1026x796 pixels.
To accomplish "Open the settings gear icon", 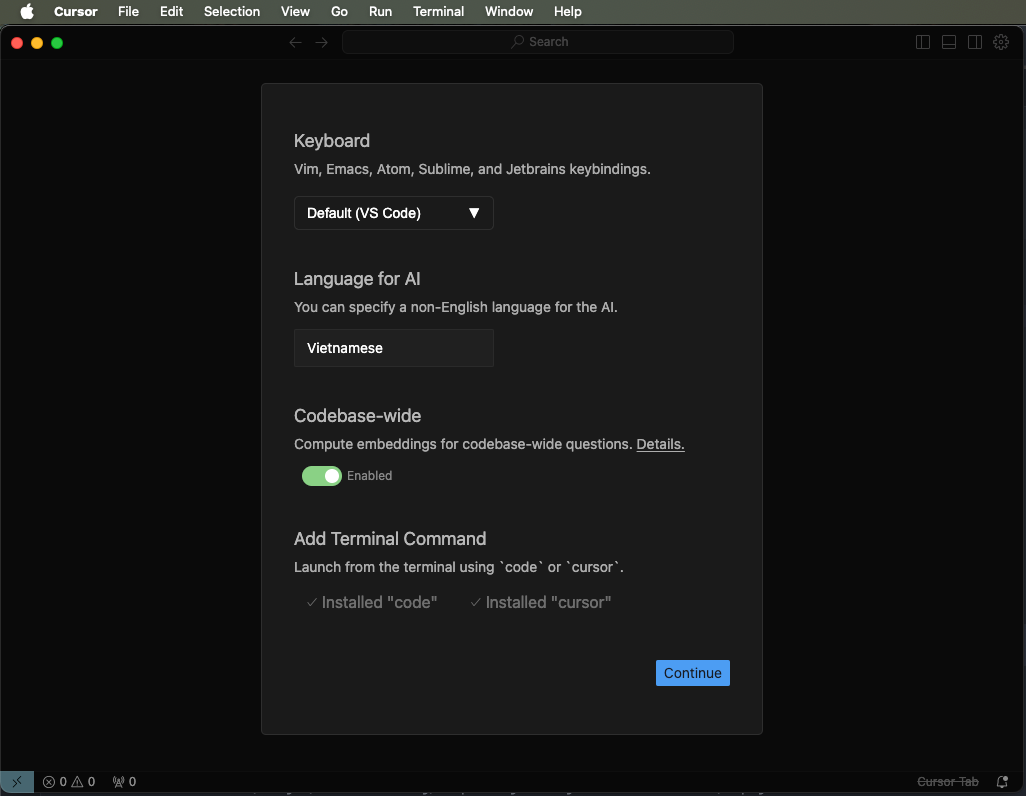I will (x=1001, y=42).
